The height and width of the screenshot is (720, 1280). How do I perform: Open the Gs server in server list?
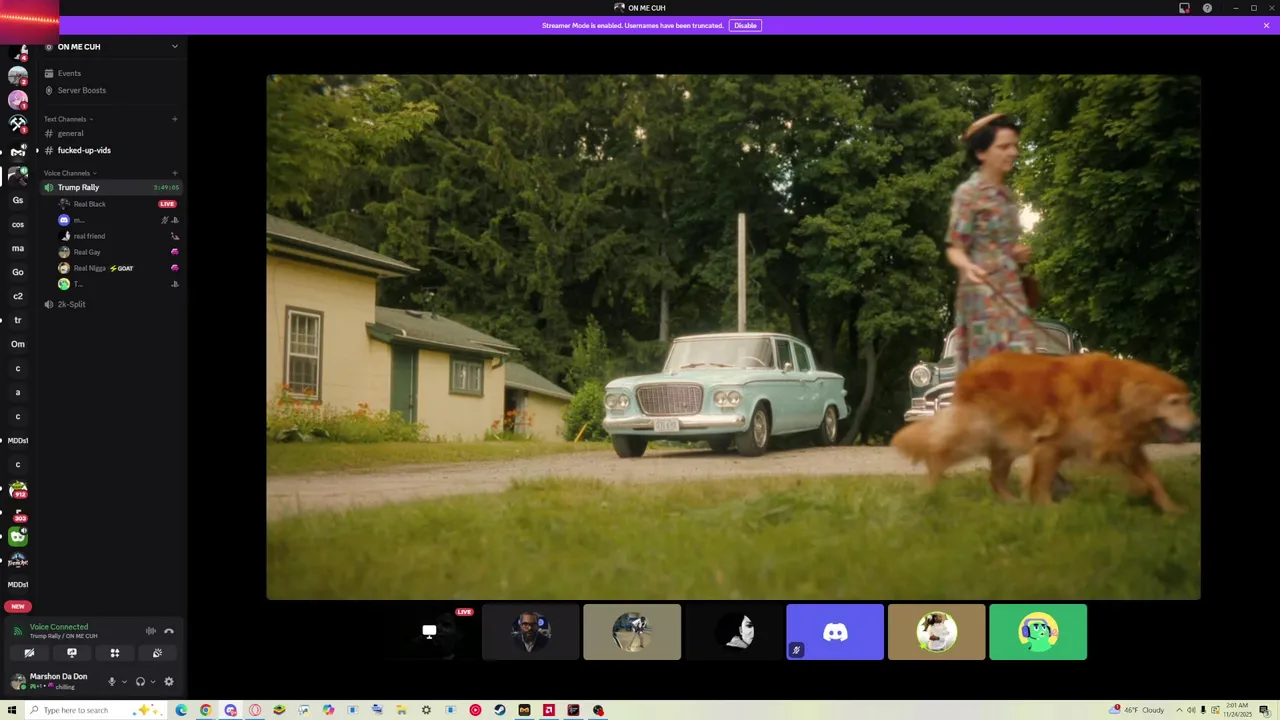coord(18,200)
